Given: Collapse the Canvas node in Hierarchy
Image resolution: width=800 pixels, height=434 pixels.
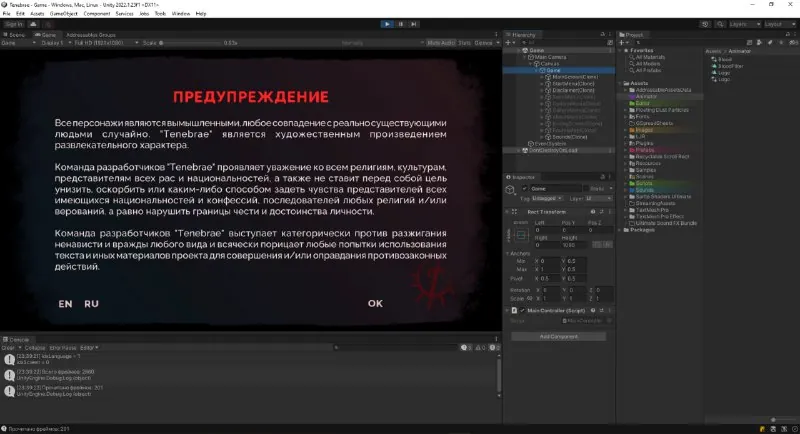Looking at the screenshot, I should [x=531, y=64].
